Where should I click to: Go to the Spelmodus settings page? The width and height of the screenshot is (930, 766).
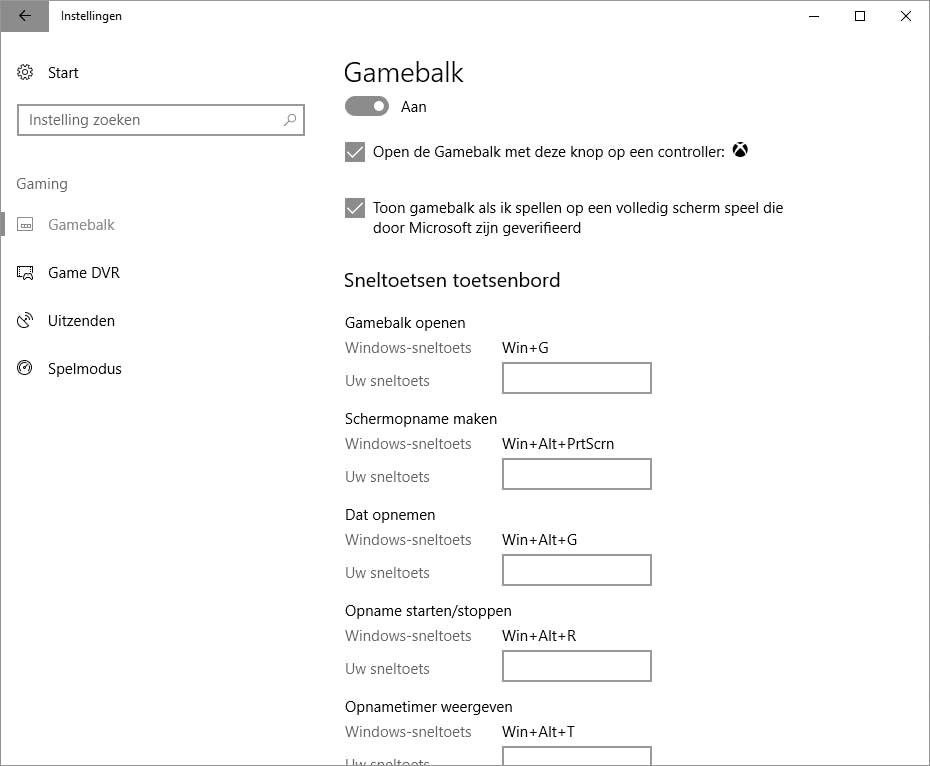84,369
